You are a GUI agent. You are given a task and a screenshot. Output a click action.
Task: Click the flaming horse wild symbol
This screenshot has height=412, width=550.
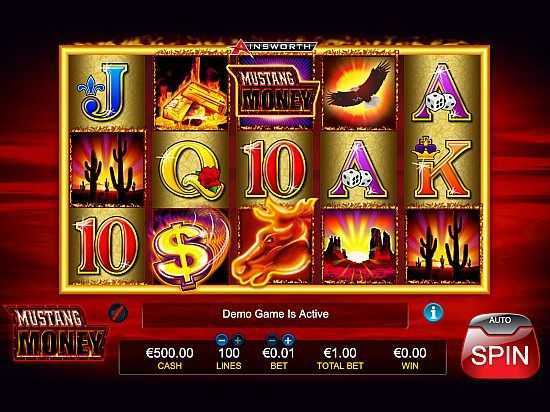(x=275, y=243)
